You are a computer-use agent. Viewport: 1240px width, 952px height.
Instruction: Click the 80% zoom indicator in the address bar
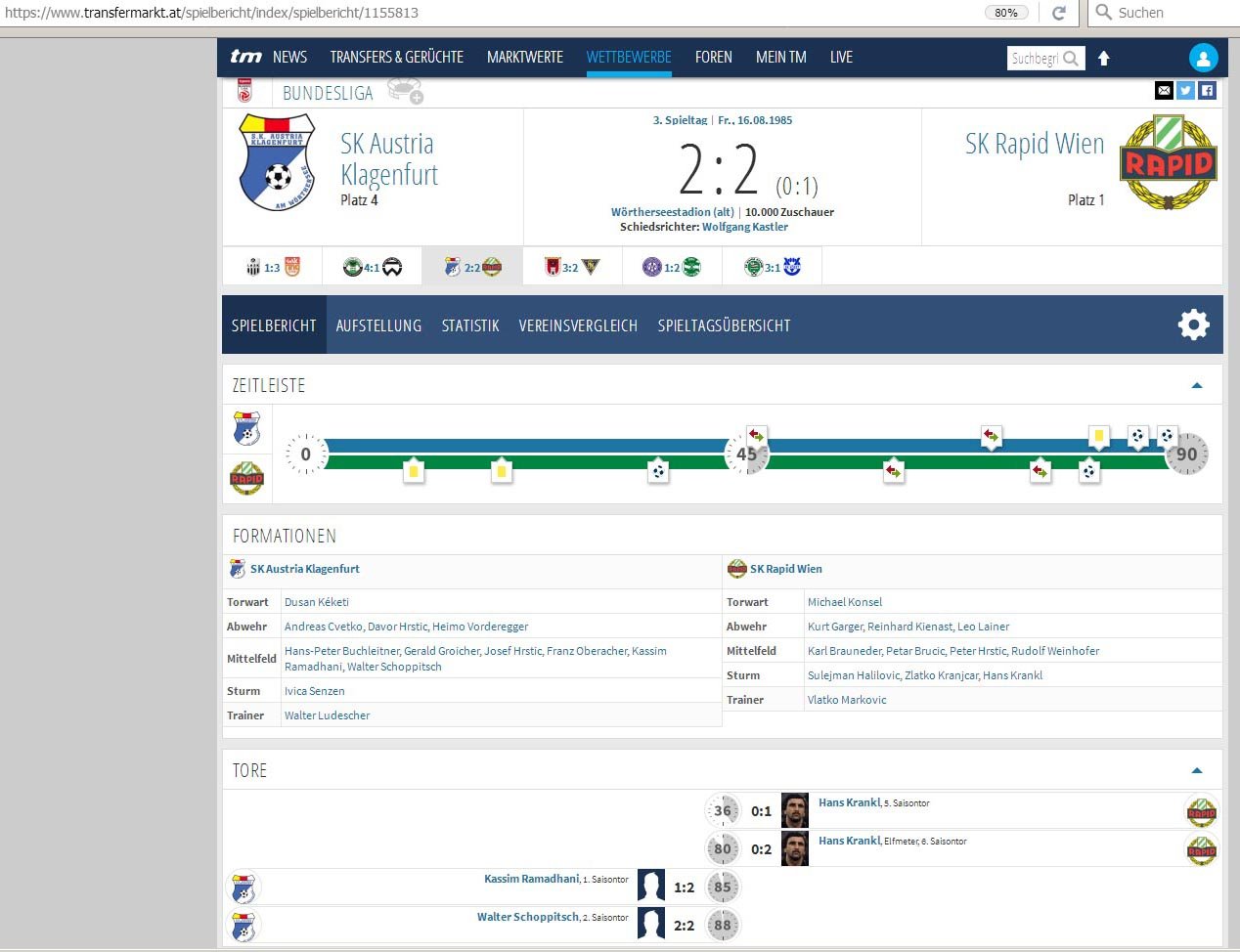[1006, 13]
